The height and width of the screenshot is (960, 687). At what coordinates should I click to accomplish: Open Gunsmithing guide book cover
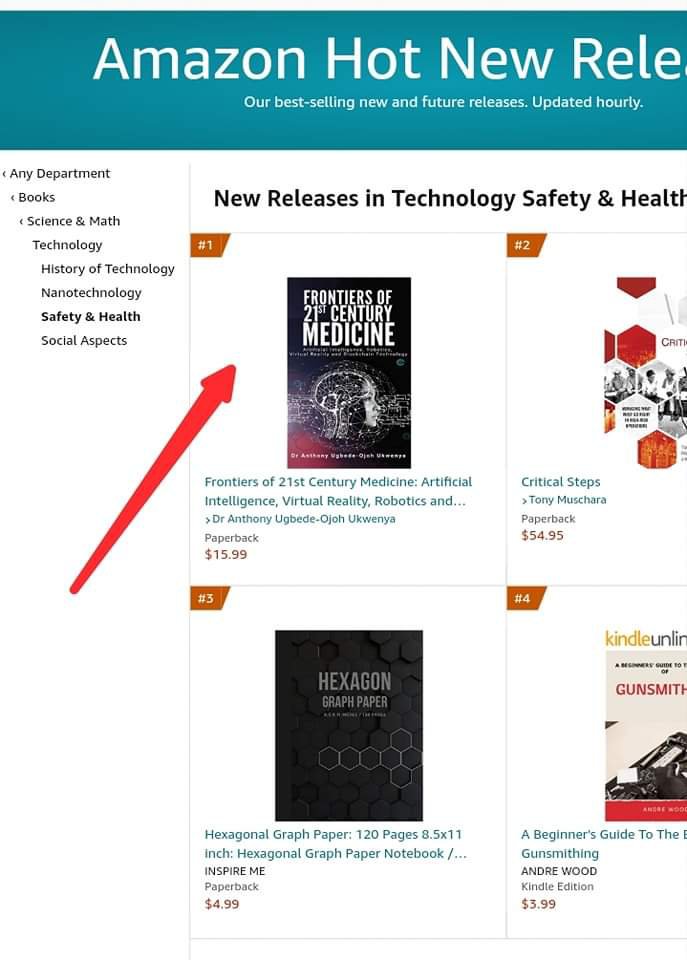(646, 726)
